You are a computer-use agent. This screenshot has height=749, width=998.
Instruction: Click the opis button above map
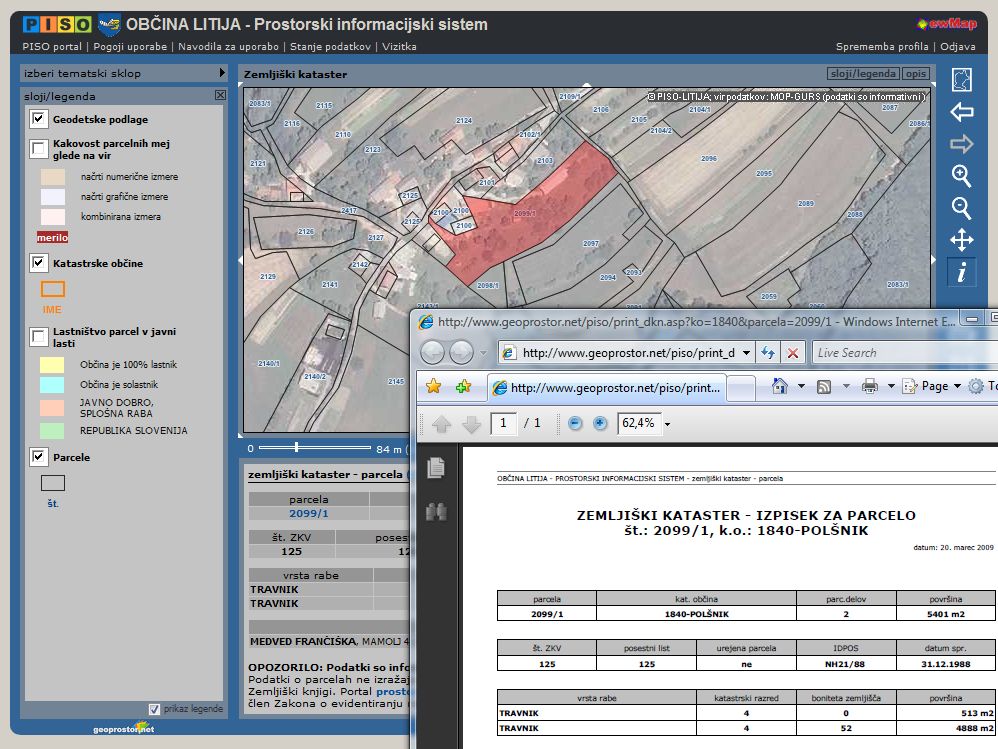pyautogui.click(x=915, y=74)
